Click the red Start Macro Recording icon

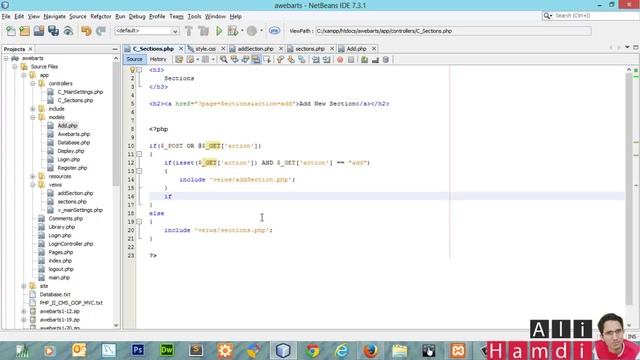tap(340, 60)
